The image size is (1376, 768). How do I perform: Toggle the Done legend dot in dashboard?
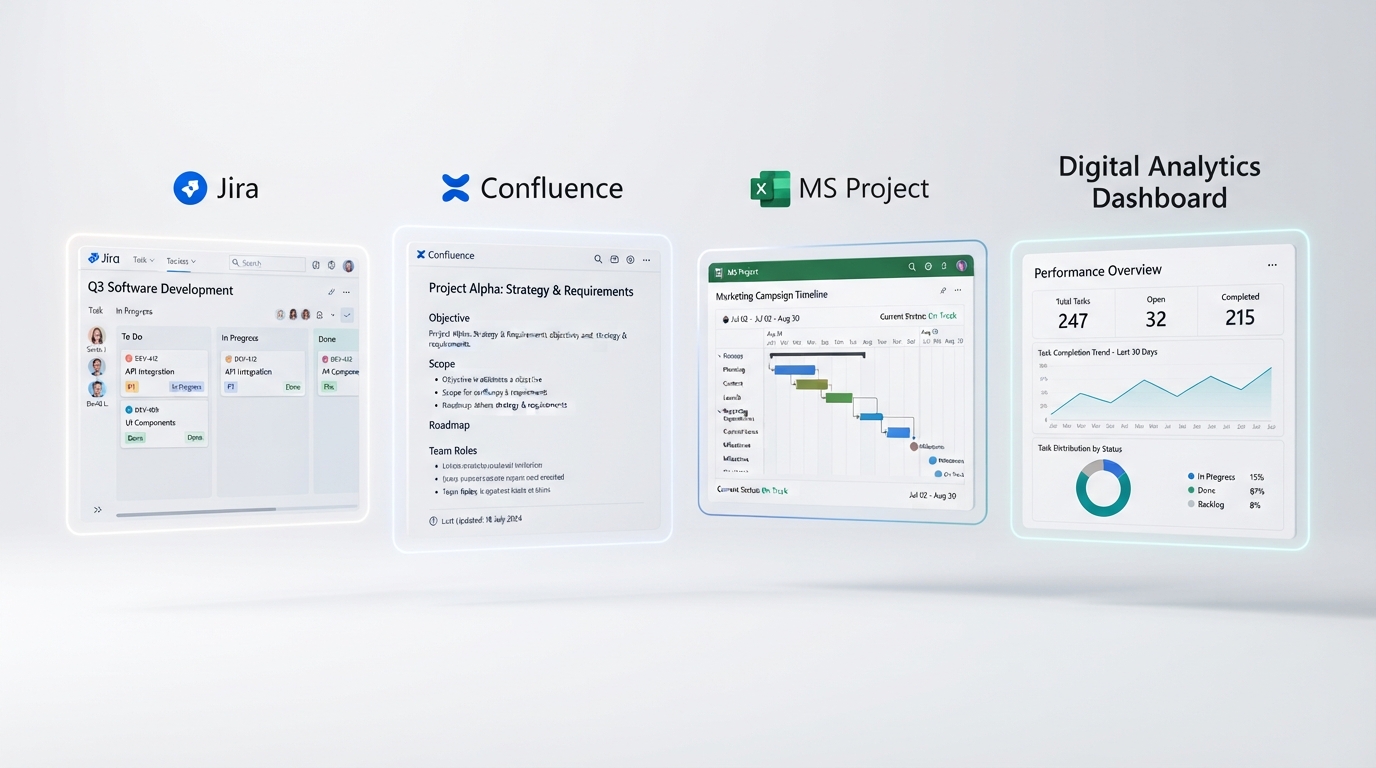(x=1191, y=490)
